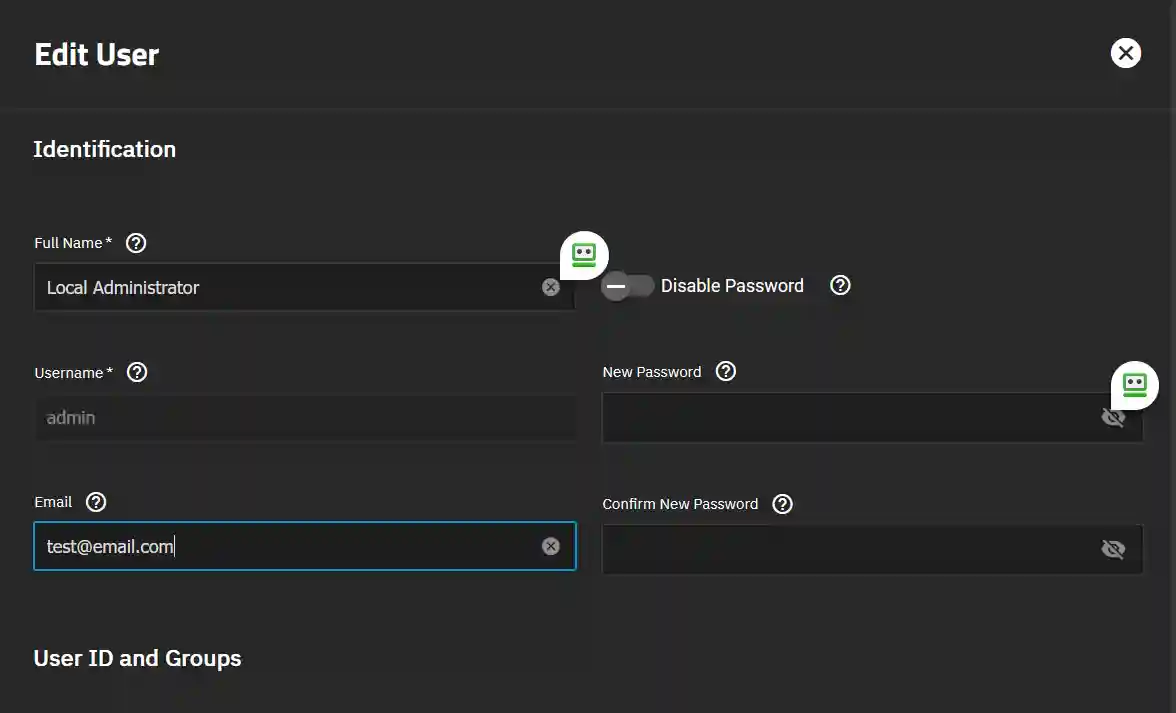Show the Confirm New Password text
This screenshot has height=713, width=1176.
pyautogui.click(x=1113, y=548)
